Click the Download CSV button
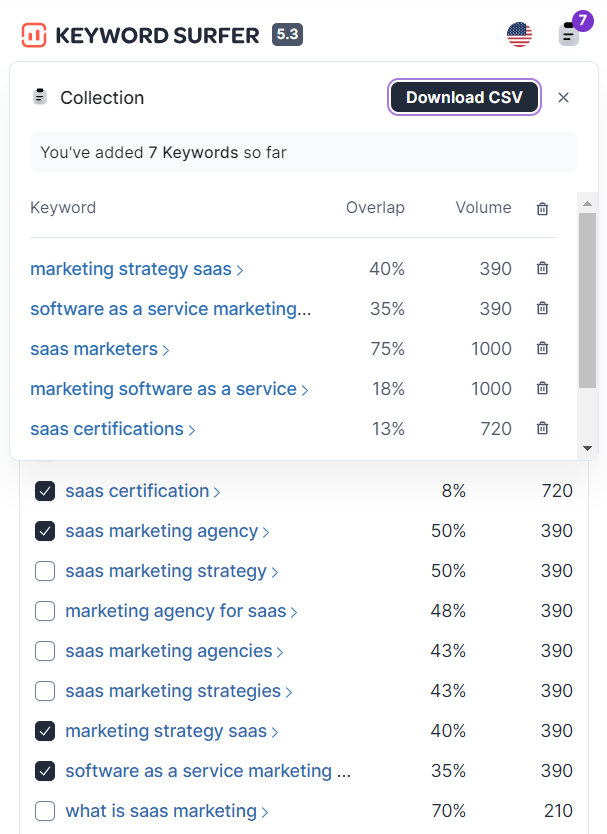The image size is (607, 834). coord(465,97)
